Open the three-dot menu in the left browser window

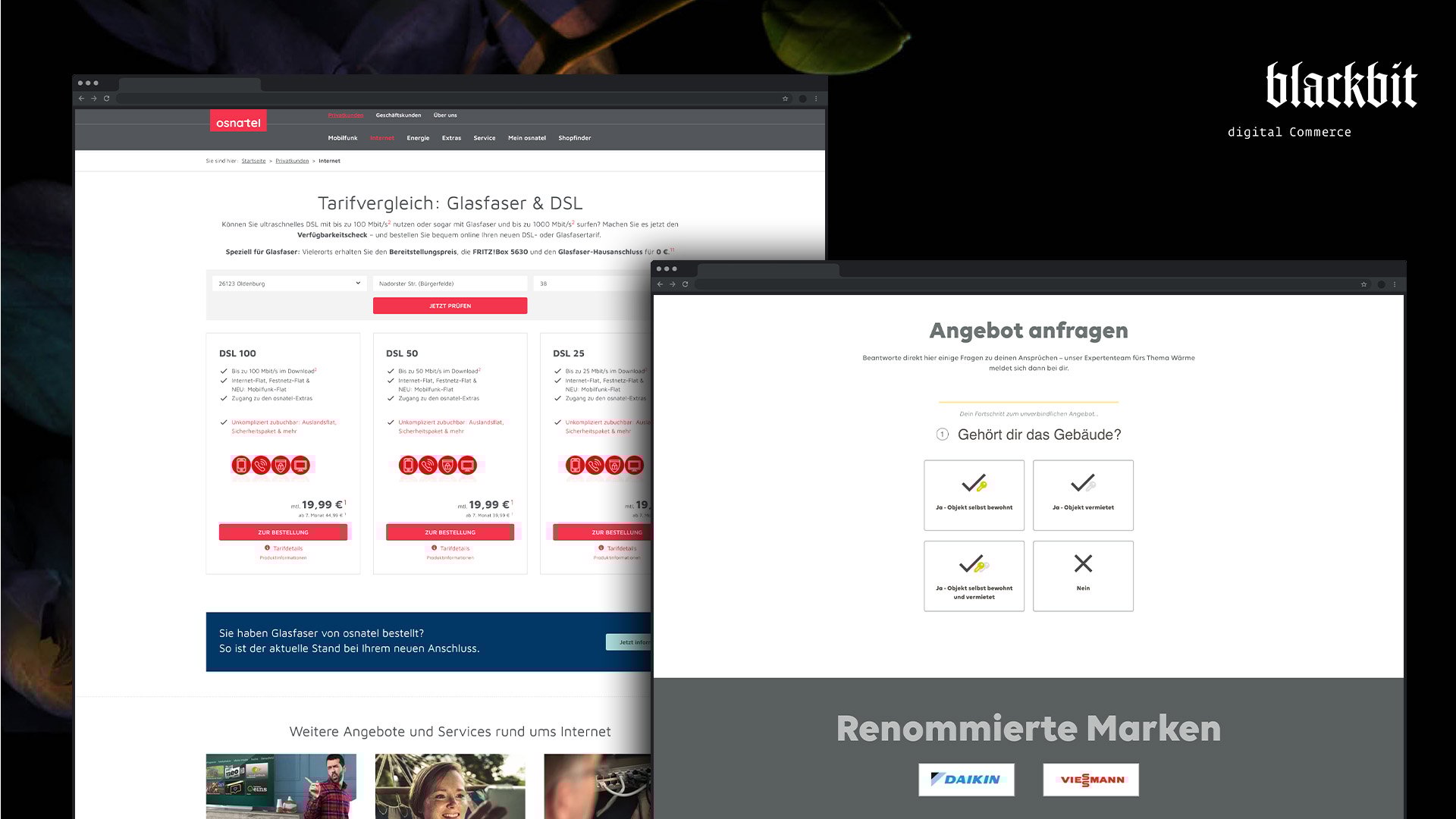pos(816,99)
